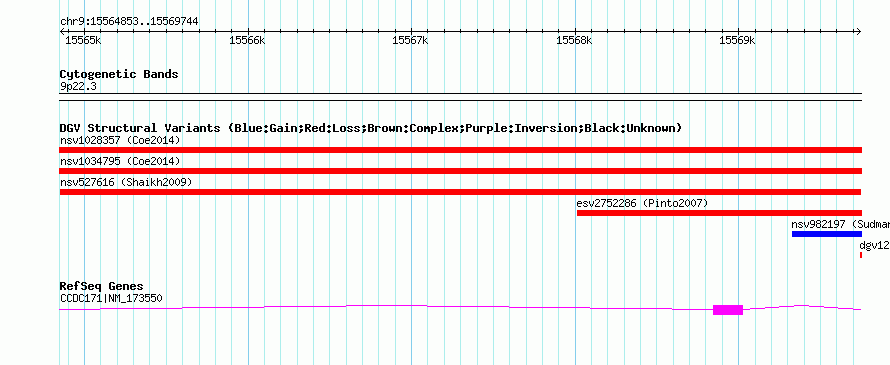Click the esv2752286 (Pinto2007) label

click(642, 203)
